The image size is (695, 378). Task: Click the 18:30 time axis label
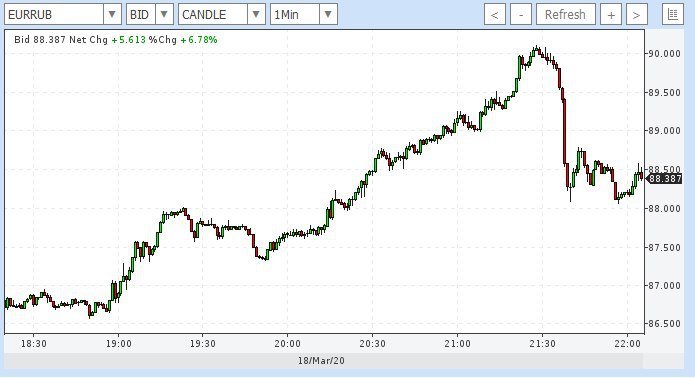pyautogui.click(x=34, y=344)
